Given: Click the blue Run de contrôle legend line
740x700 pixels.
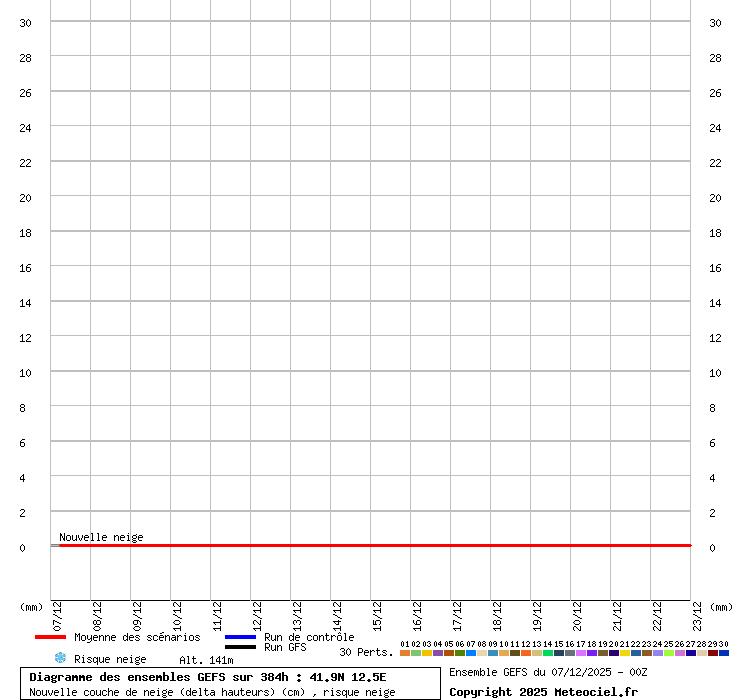Looking at the screenshot, I should [240, 637].
